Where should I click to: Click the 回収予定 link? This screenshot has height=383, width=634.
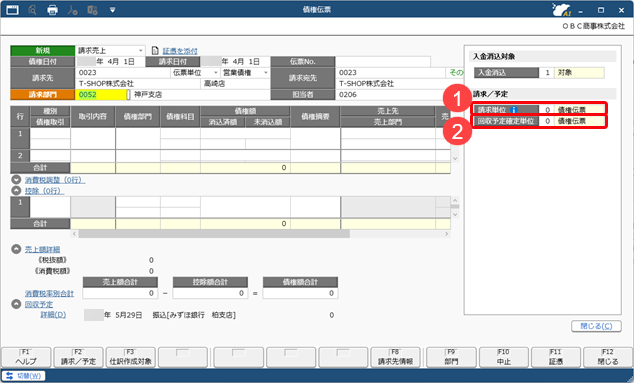(x=39, y=304)
